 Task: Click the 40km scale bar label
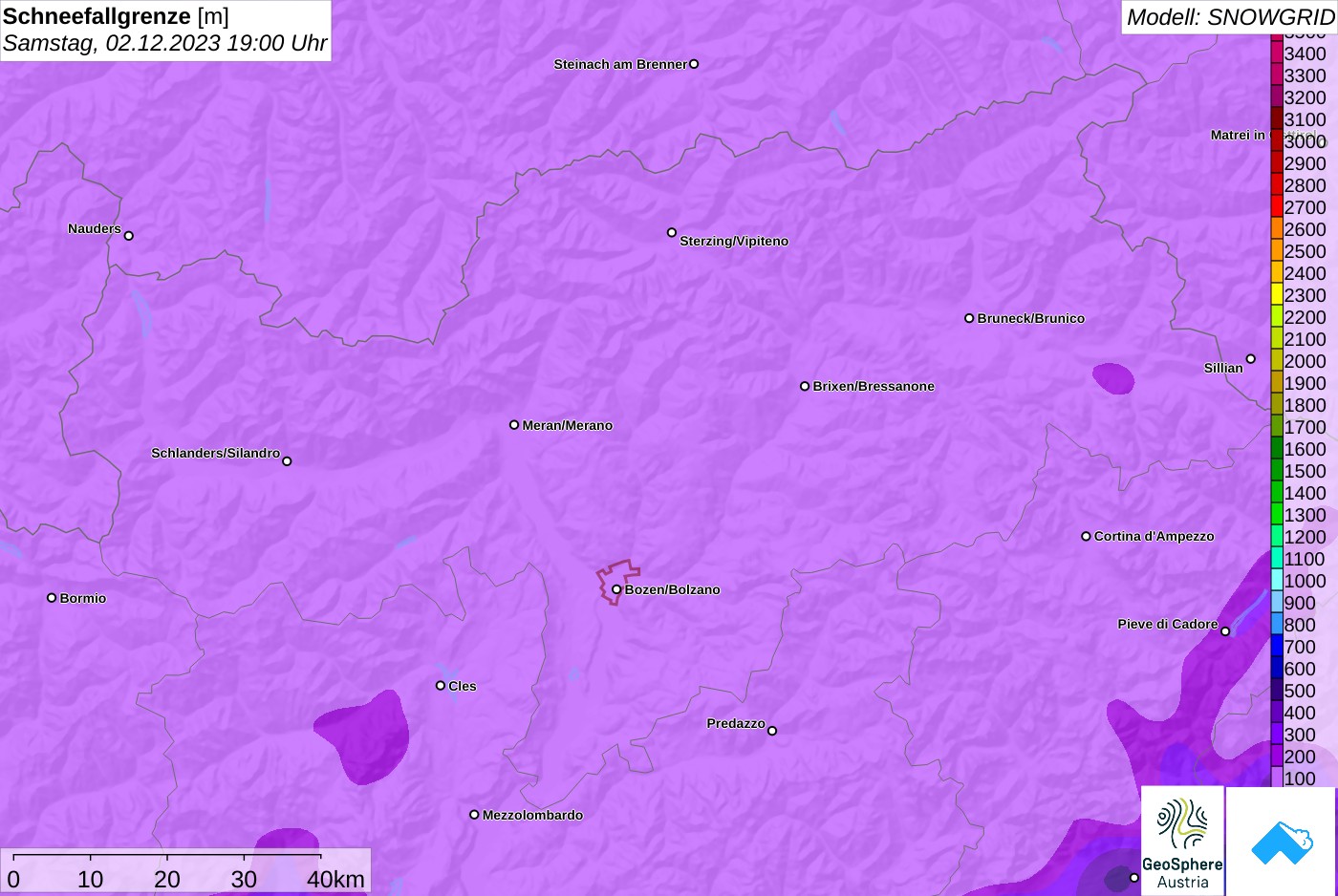336,879
